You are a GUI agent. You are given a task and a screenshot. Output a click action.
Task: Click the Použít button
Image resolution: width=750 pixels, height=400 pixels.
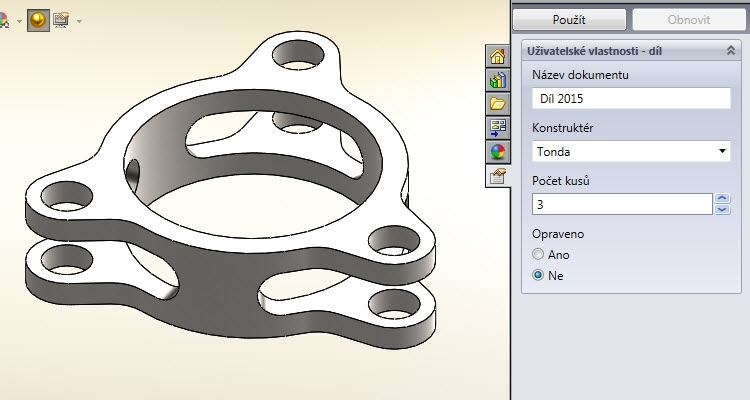pyautogui.click(x=569, y=20)
